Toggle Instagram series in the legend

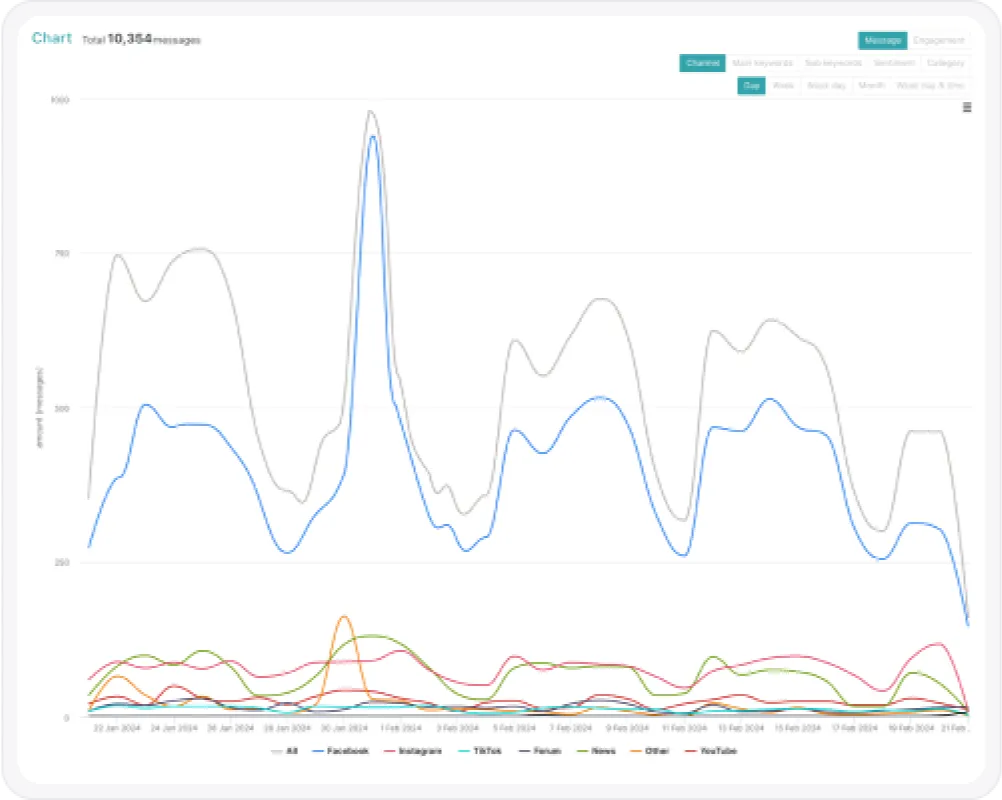point(413,751)
